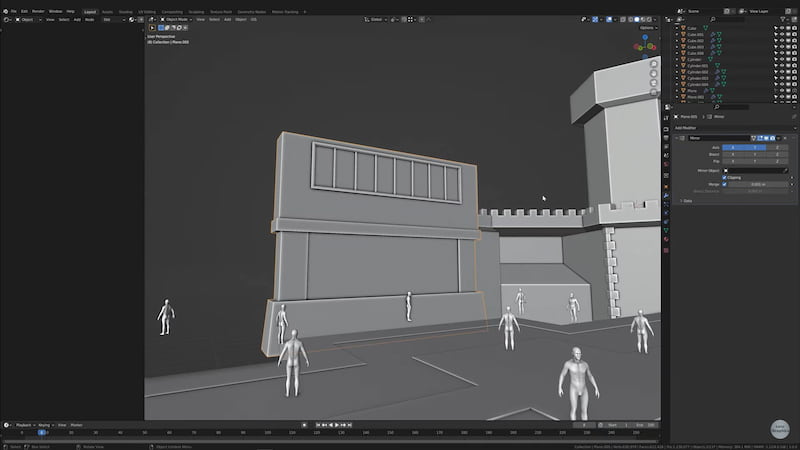This screenshot has width=800, height=450.
Task: Toggle the camera view icon in viewport
Action: click(x=654, y=84)
